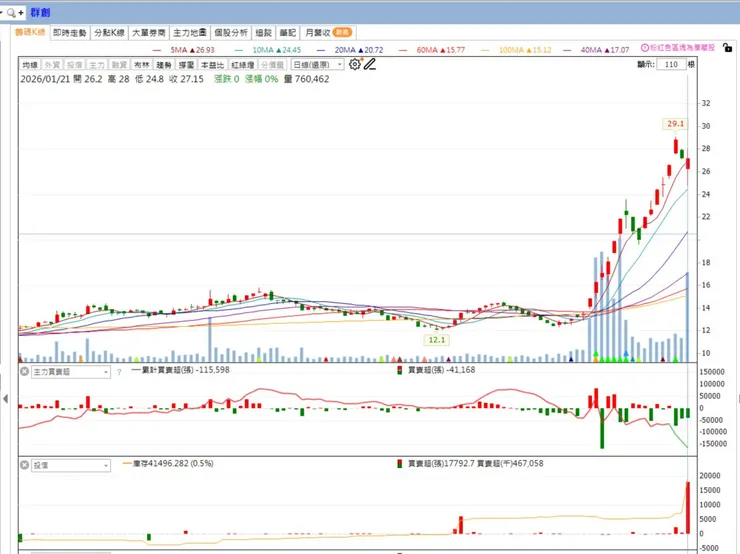Click the 60MA 15.77 legend value
This screenshot has height=554, width=740.
click(x=440, y=50)
